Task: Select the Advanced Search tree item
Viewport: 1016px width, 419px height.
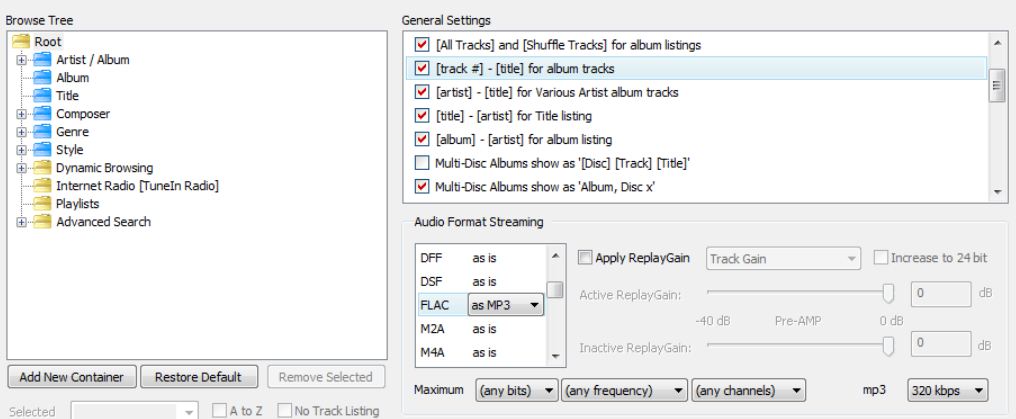Action: [x=103, y=222]
